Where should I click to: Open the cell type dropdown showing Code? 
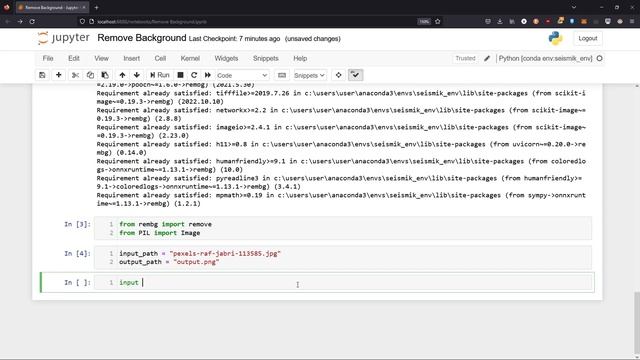[x=242, y=76]
